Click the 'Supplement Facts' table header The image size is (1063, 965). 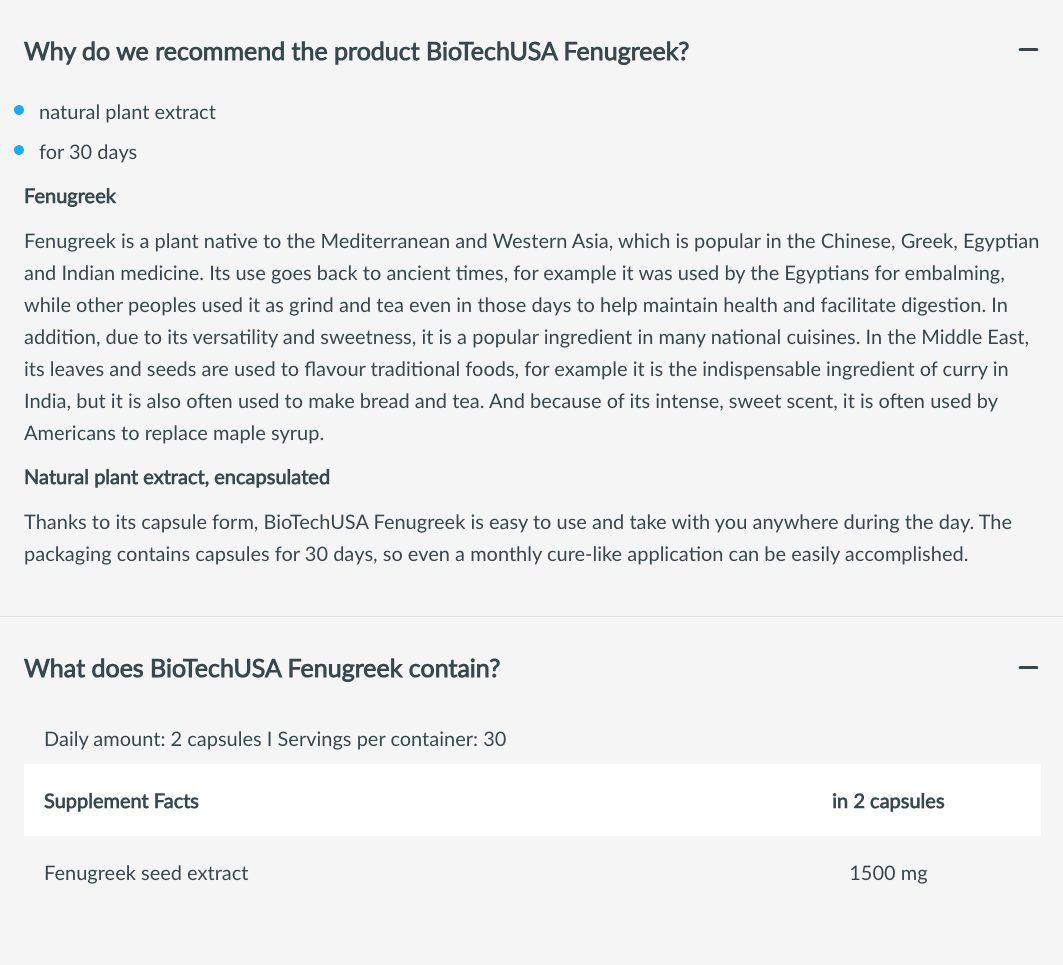pyautogui.click(x=121, y=802)
